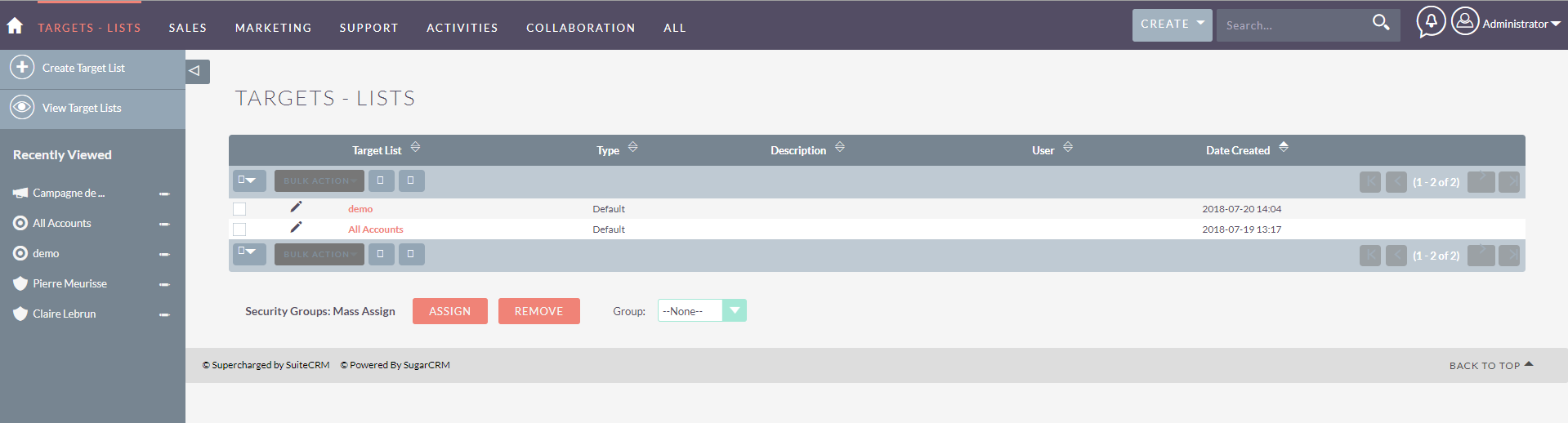Image resolution: width=1568 pixels, height=423 pixels.
Task: Check the checkbox for demo row
Action: pos(239,209)
